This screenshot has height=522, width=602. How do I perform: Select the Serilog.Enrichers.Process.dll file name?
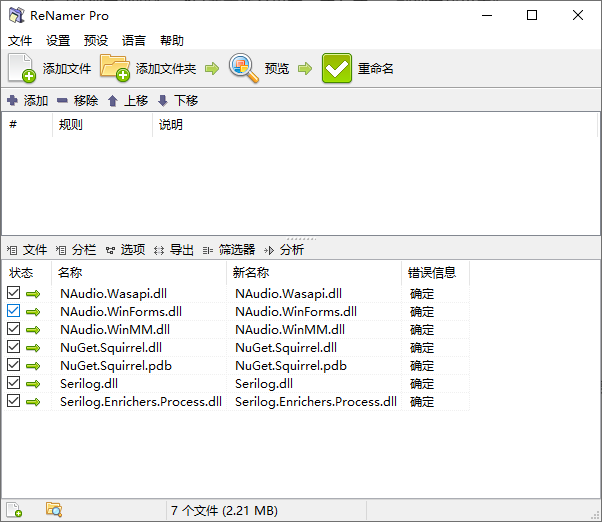141,401
